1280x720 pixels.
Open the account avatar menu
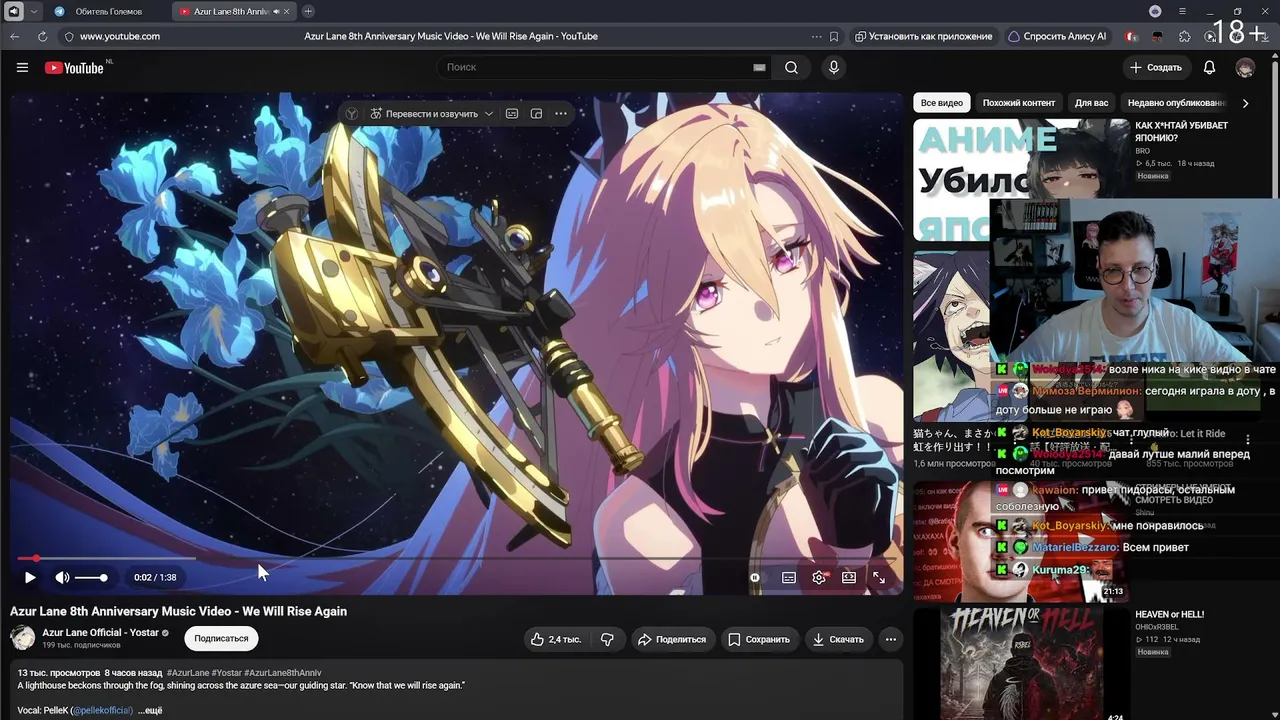click(1245, 67)
